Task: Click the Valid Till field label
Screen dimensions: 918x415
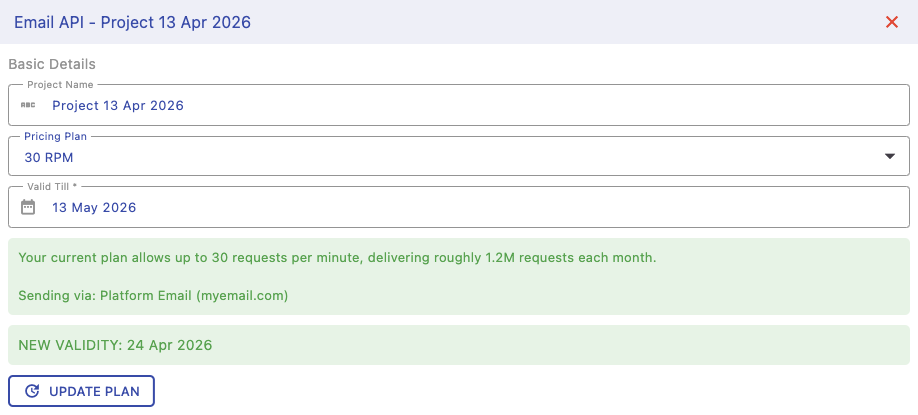Action: pos(52,187)
